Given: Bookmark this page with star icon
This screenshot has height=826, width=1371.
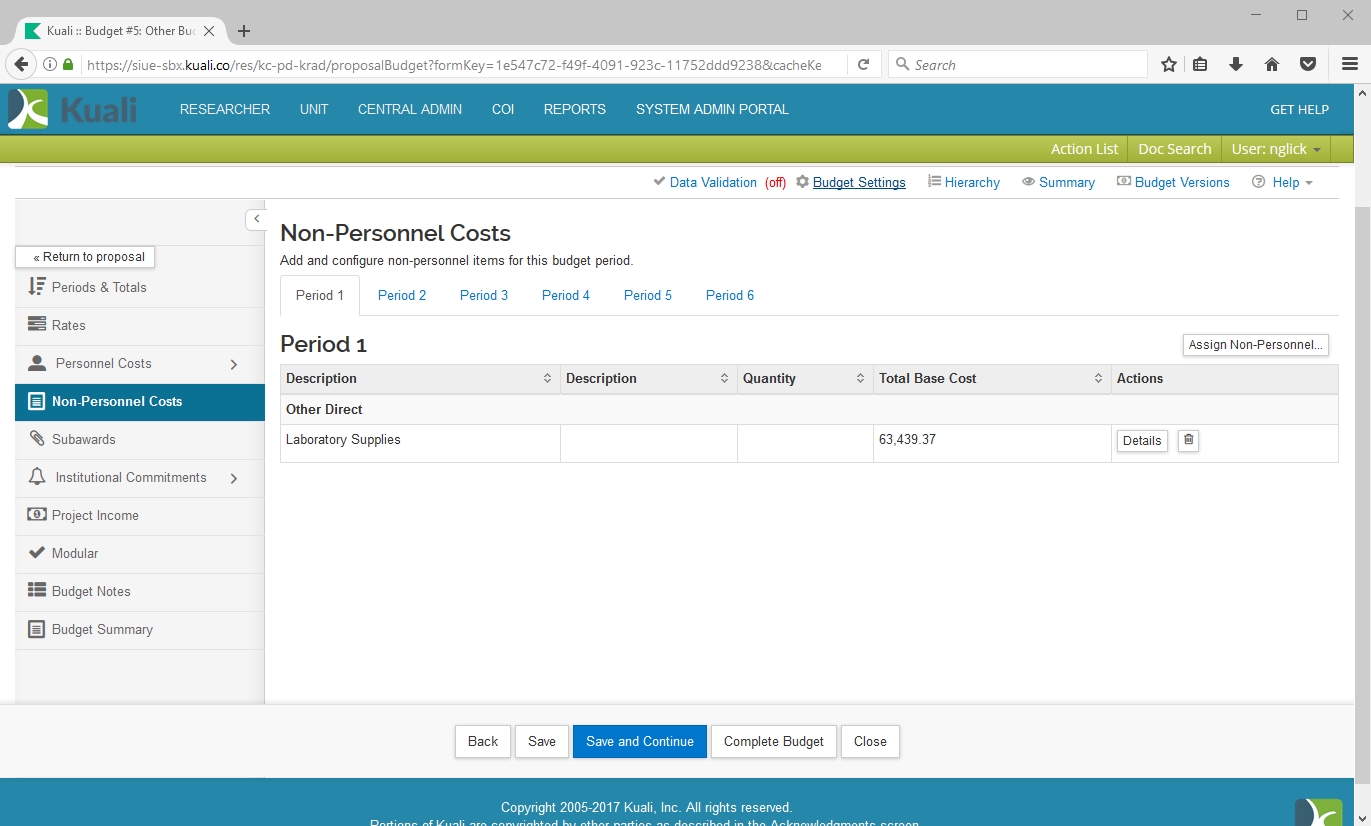Looking at the screenshot, I should pos(1168,65).
